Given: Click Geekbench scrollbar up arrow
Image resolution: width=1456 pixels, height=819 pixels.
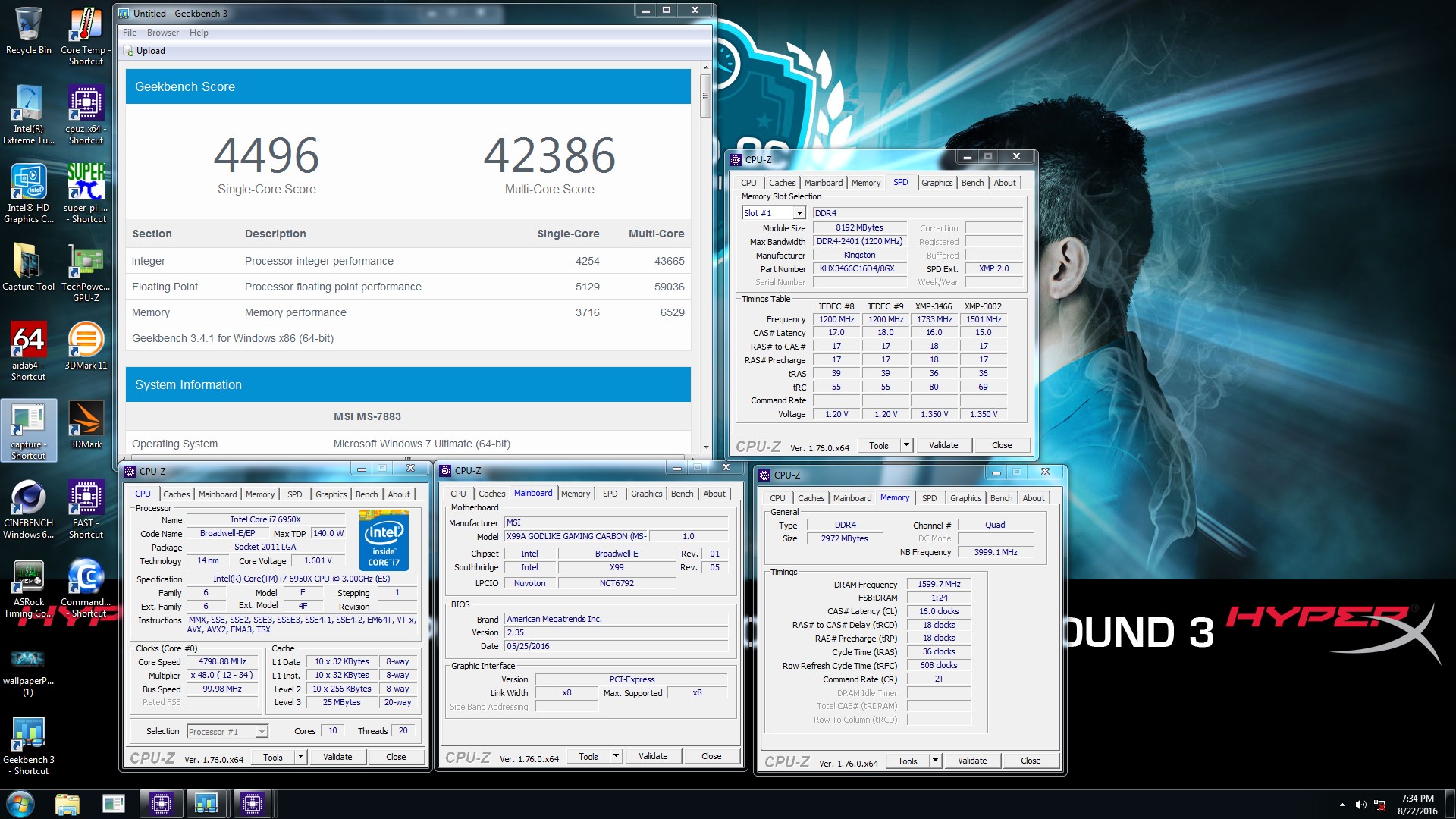Looking at the screenshot, I should click(x=705, y=68).
